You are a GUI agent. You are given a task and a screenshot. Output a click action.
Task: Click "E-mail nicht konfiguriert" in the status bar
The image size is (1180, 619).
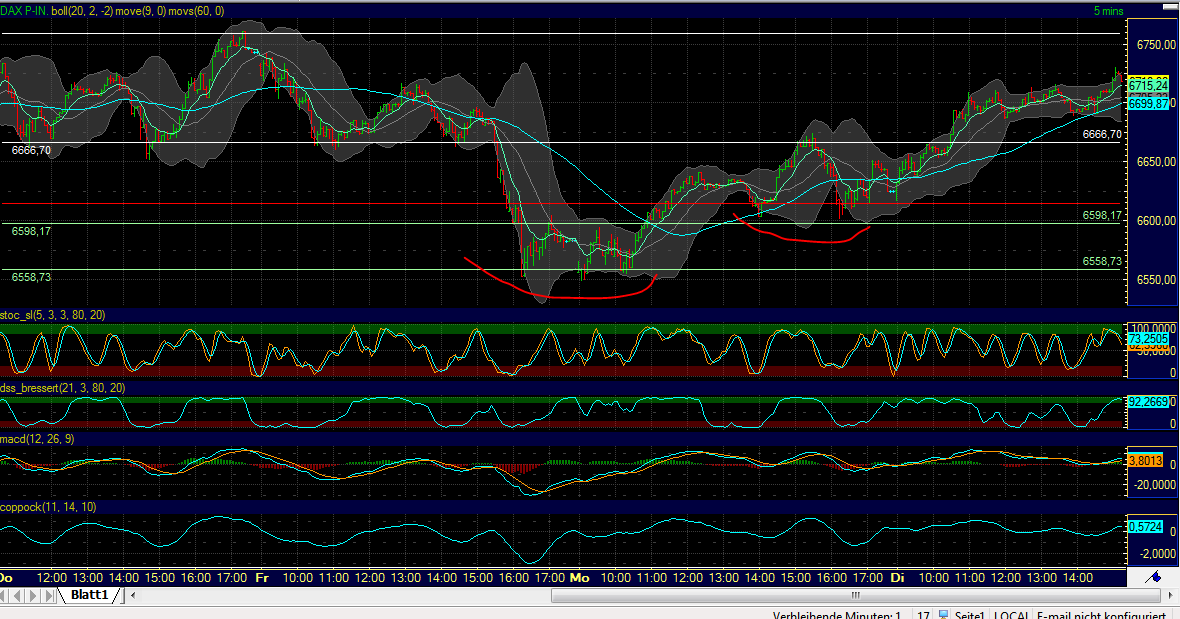point(1103,613)
